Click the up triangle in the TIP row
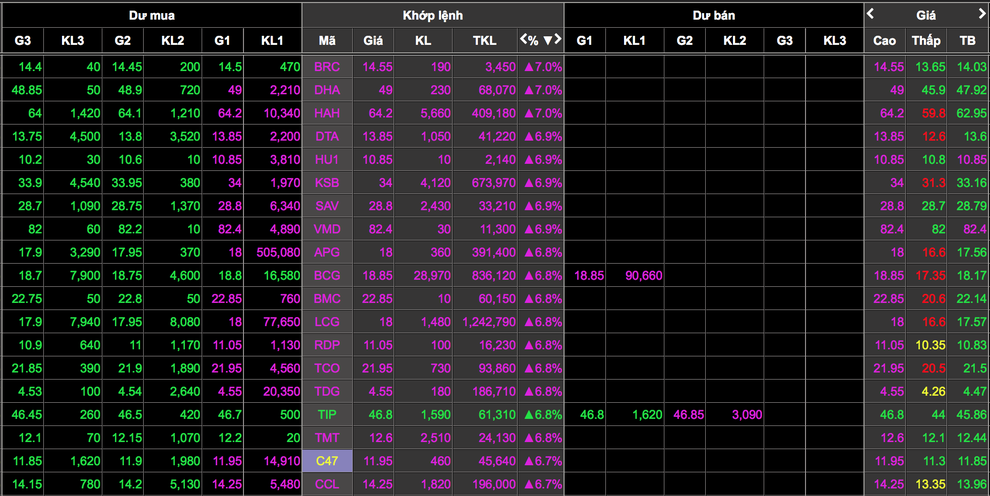Screen dimensions: 990x496 coord(529,413)
